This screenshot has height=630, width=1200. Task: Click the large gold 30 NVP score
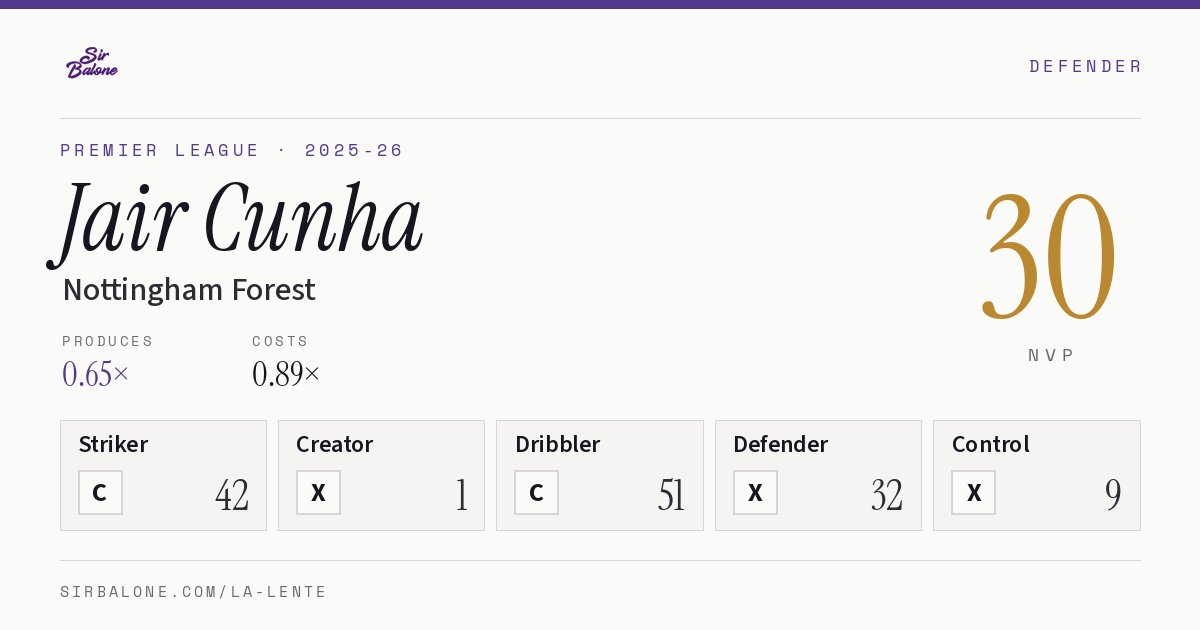click(1049, 255)
